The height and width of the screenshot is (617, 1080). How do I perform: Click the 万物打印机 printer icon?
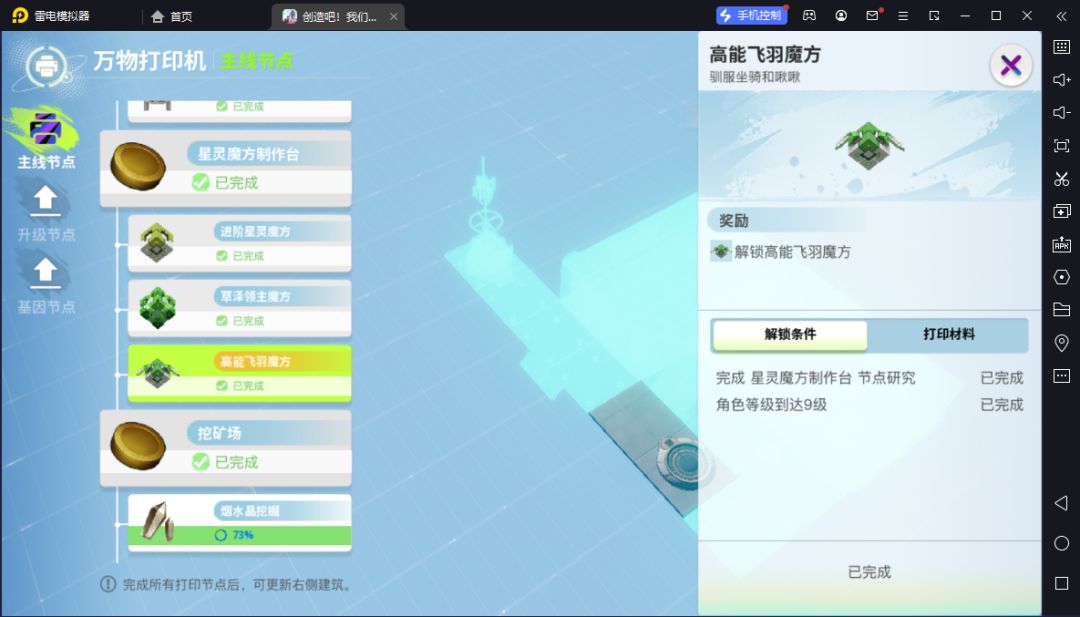pyautogui.click(x=46, y=66)
